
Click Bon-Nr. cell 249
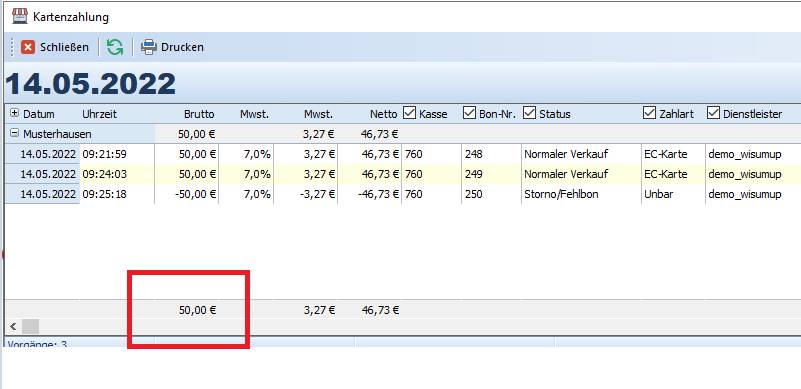click(491, 174)
